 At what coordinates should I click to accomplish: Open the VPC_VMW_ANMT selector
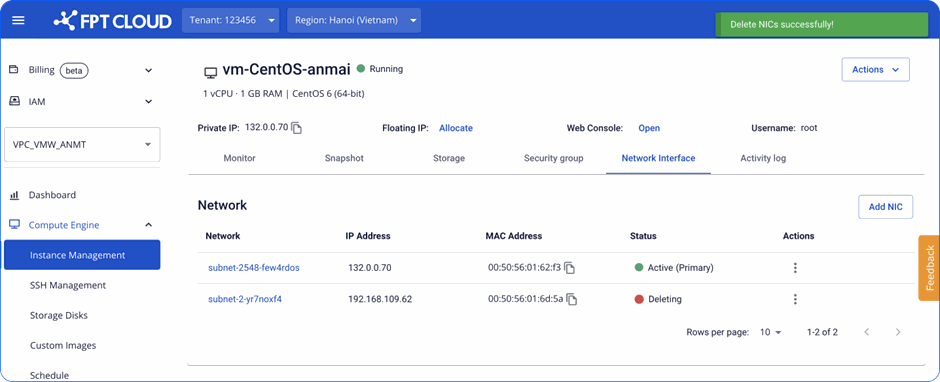coord(82,145)
